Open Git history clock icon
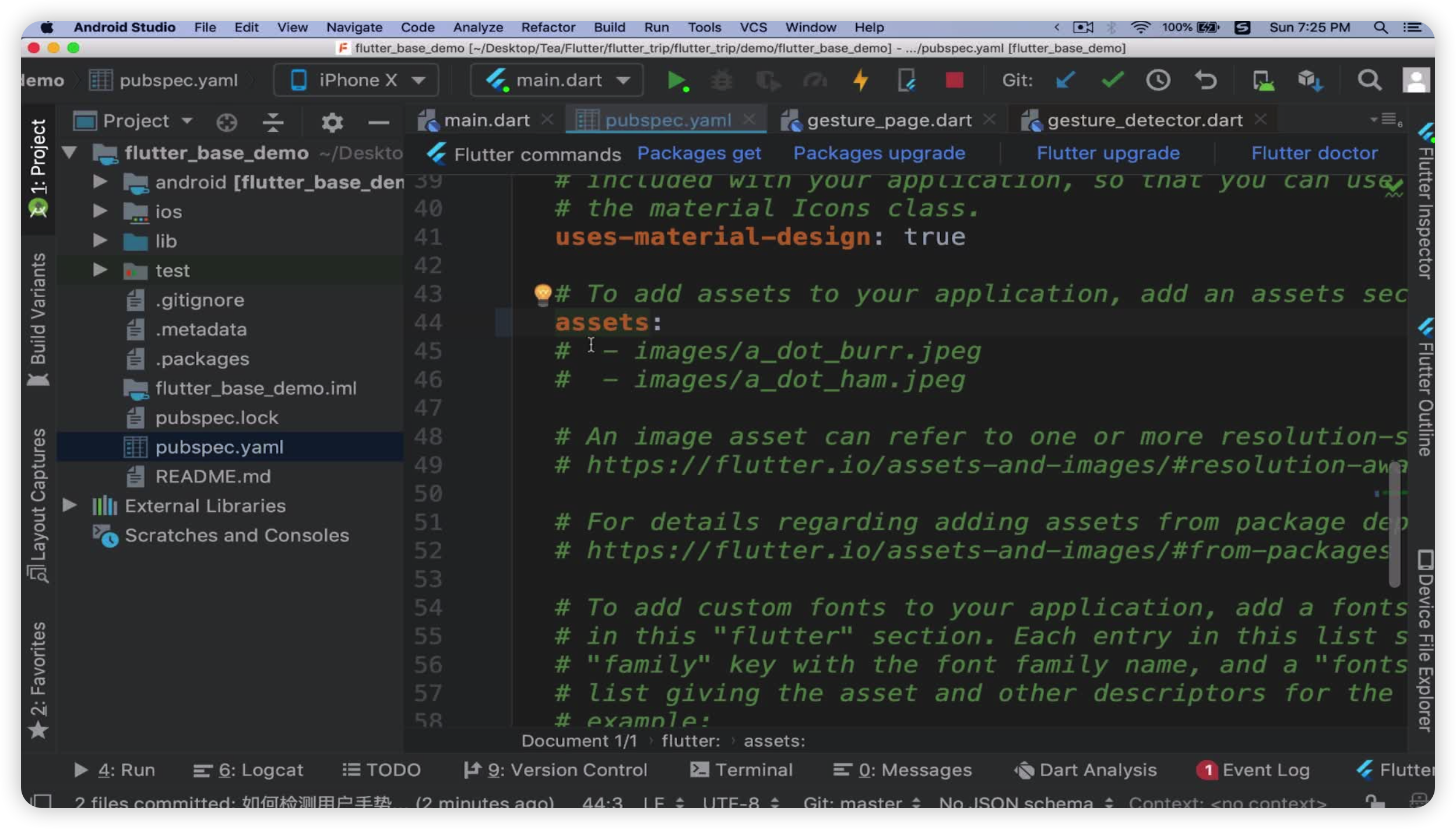 coord(1158,80)
